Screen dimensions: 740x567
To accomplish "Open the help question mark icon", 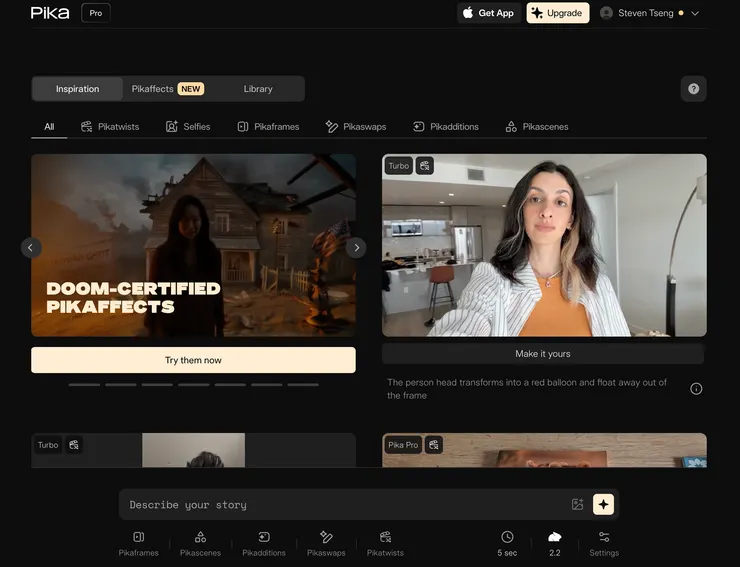I will [x=693, y=89].
